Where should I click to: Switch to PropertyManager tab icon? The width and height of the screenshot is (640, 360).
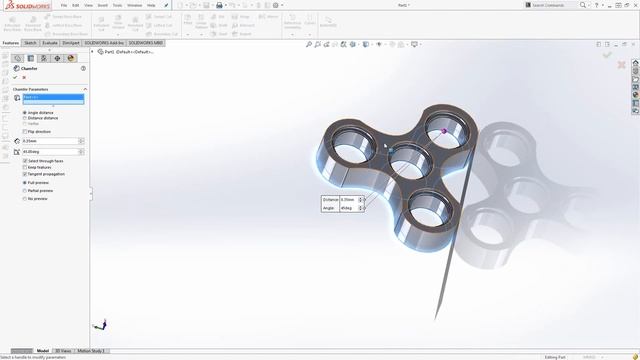pyautogui.click(x=31, y=58)
